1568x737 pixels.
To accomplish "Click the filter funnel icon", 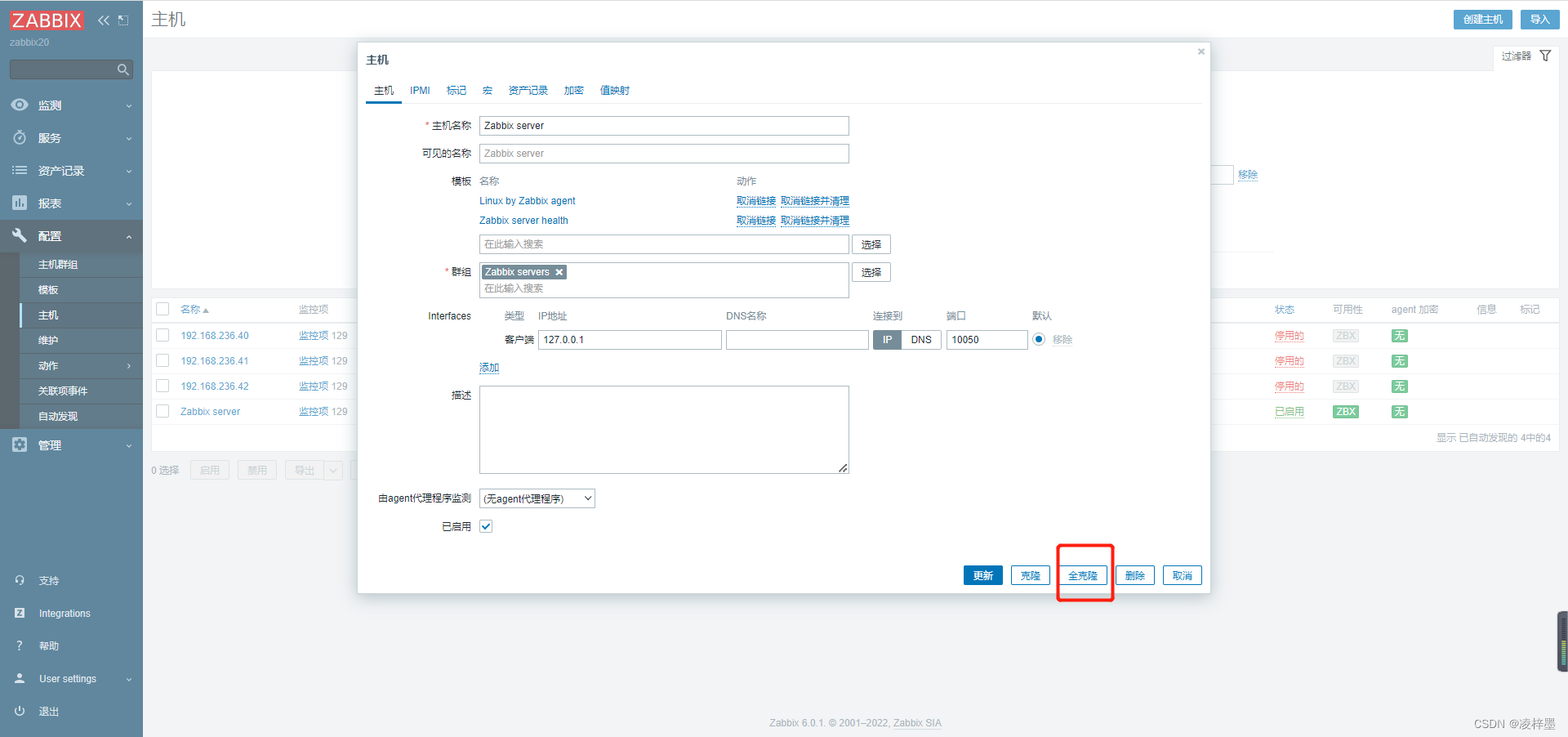I will [x=1545, y=56].
